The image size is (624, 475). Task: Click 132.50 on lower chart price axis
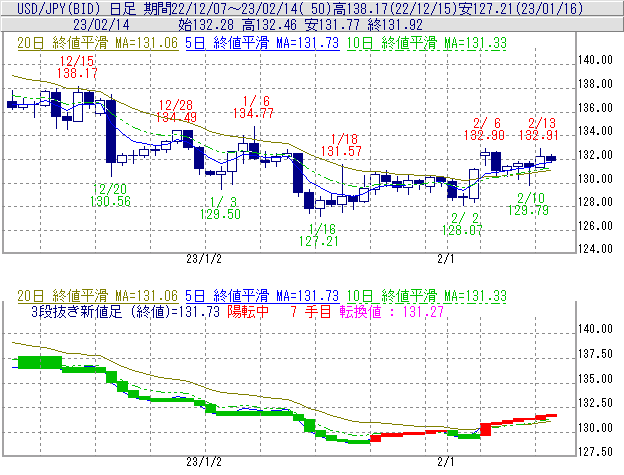[595, 403]
